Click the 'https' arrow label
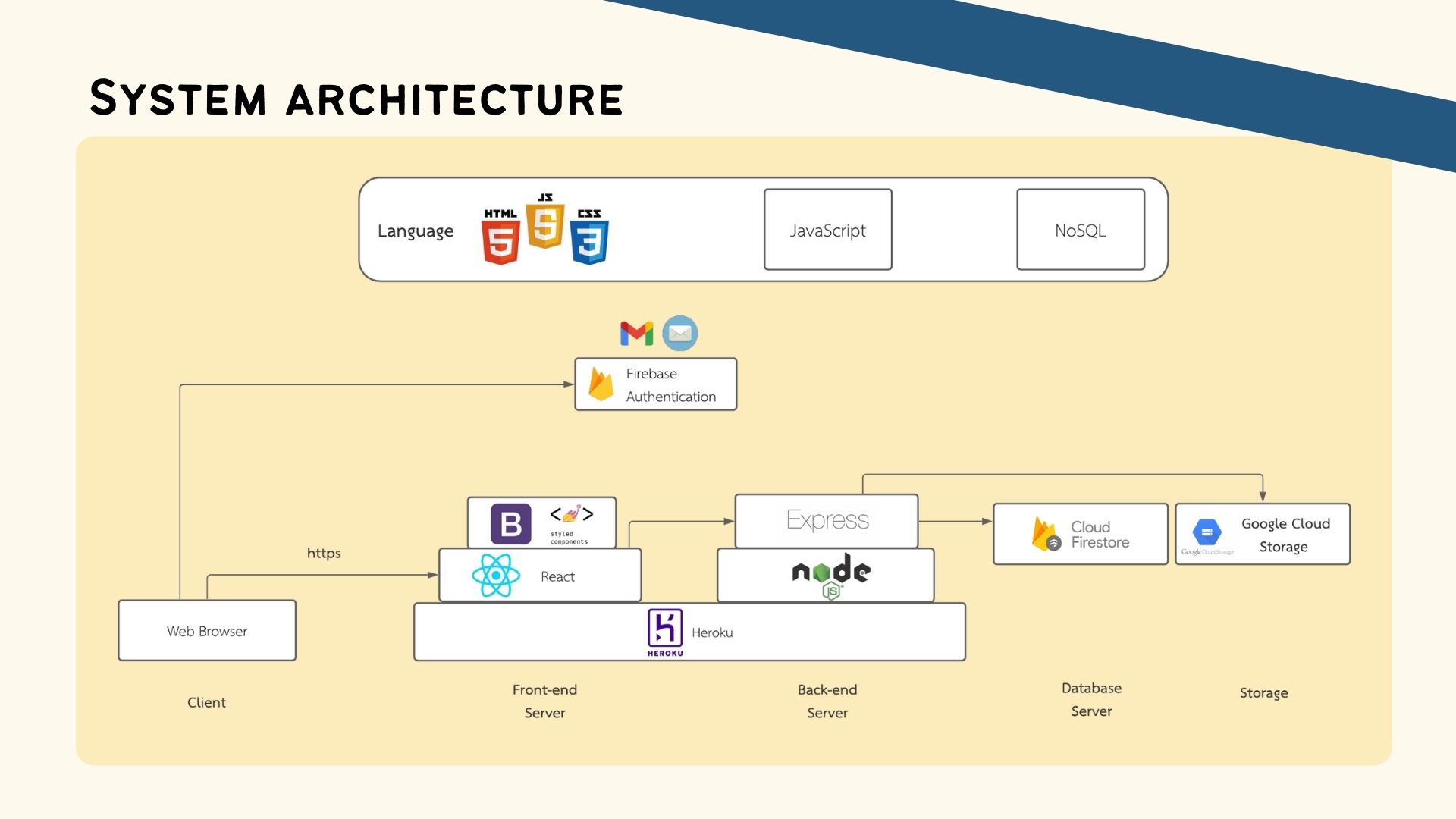 324,553
